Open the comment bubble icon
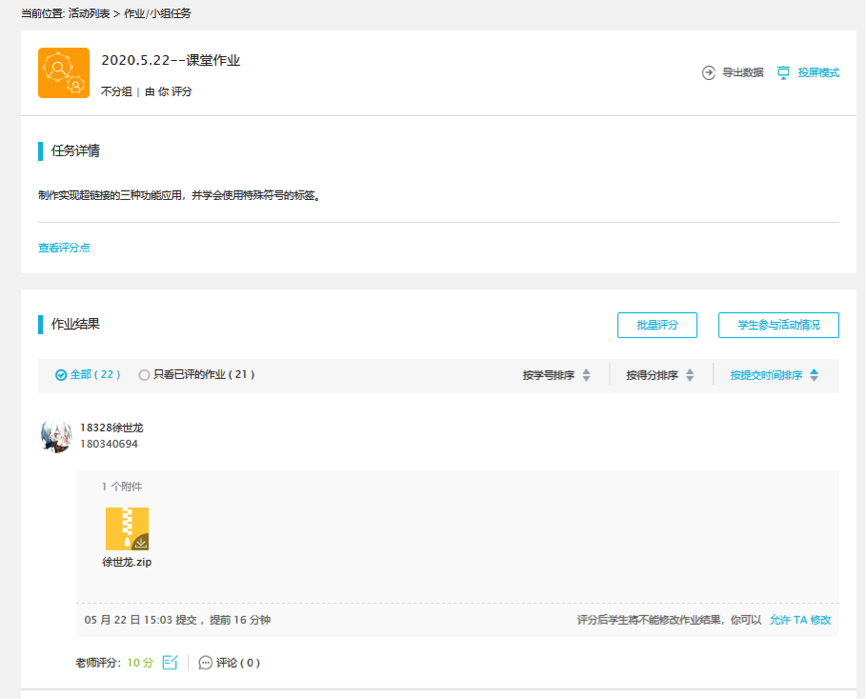 tap(205, 663)
